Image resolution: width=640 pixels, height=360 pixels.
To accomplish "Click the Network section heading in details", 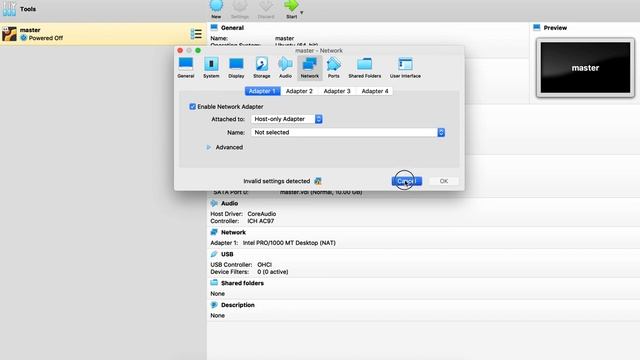I will (x=233, y=232).
